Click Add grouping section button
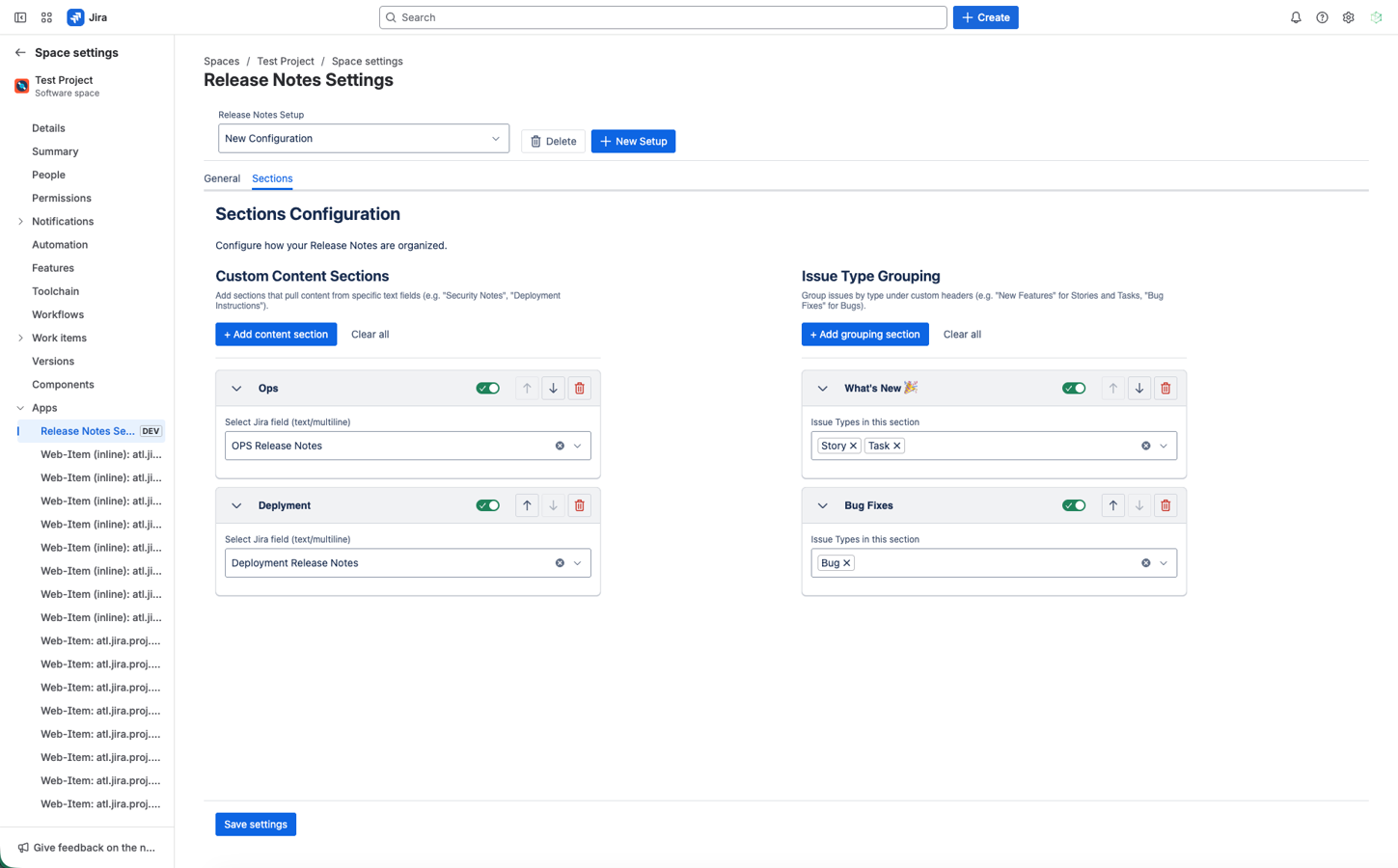 864,335
